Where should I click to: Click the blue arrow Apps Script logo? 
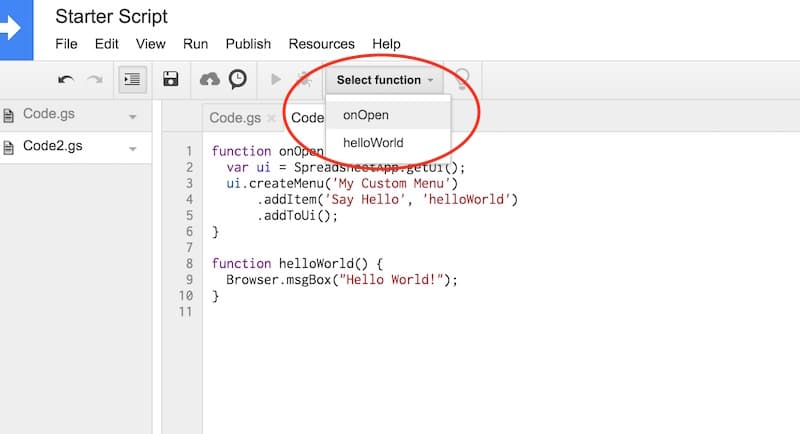click(12, 27)
